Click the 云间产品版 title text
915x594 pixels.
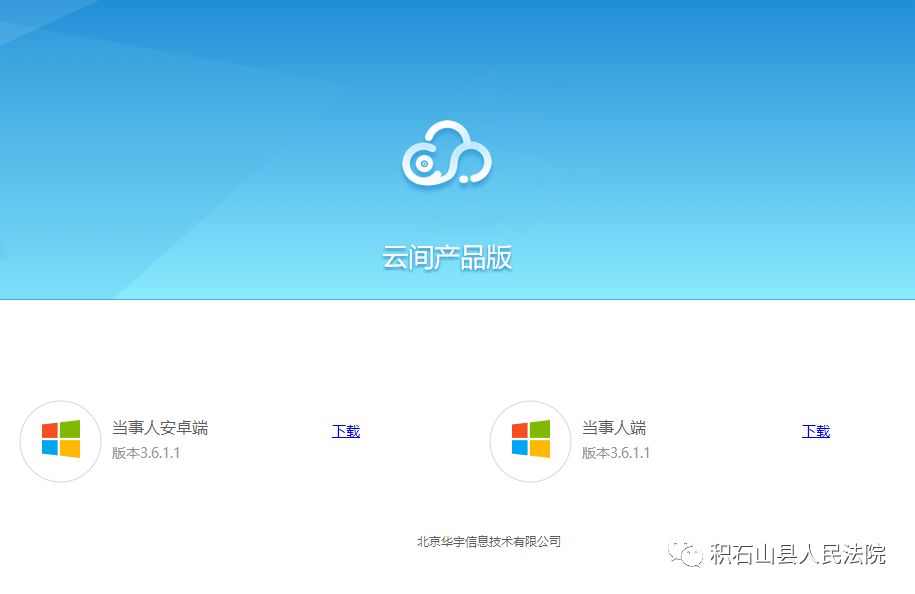click(447, 257)
